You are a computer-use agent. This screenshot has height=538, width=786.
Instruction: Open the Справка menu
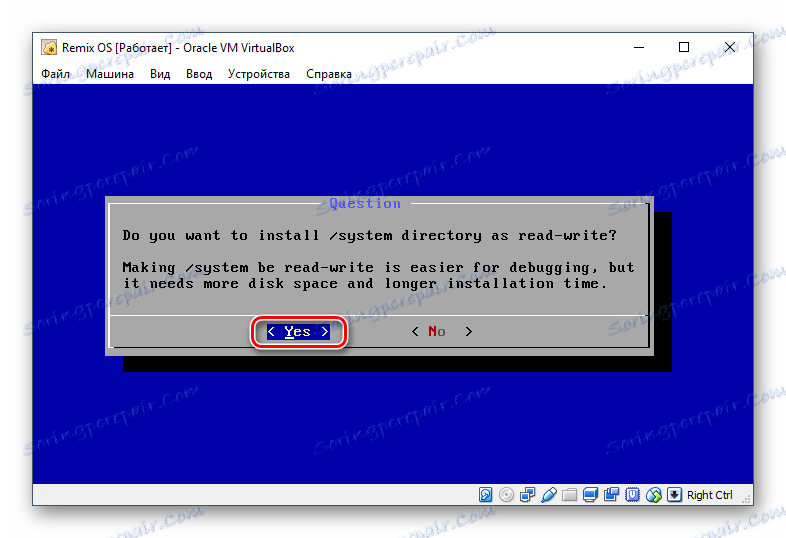click(329, 74)
